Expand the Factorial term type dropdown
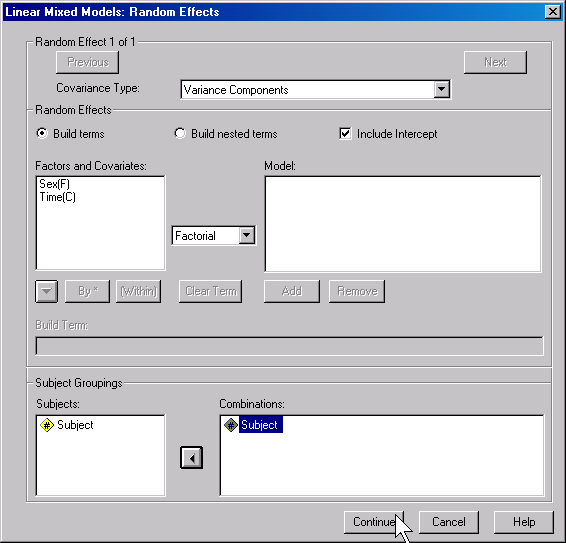 pyautogui.click(x=247, y=235)
